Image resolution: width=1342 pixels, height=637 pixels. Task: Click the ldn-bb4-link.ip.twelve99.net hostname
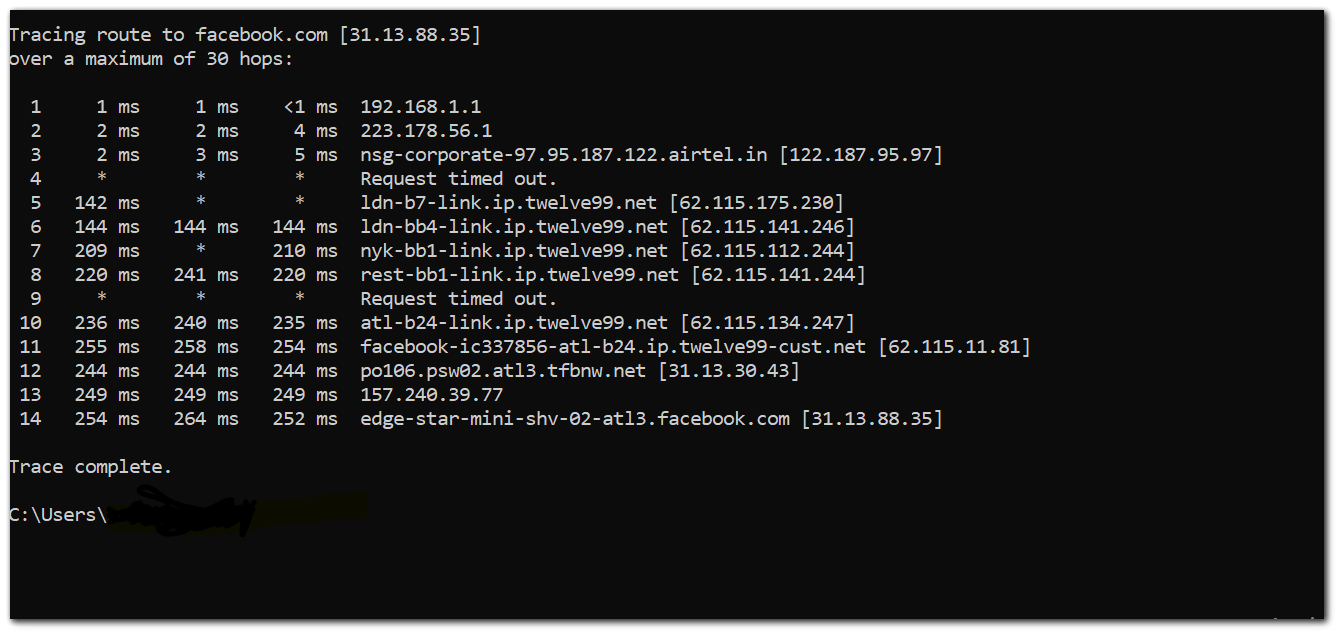pyautogui.click(x=519, y=227)
